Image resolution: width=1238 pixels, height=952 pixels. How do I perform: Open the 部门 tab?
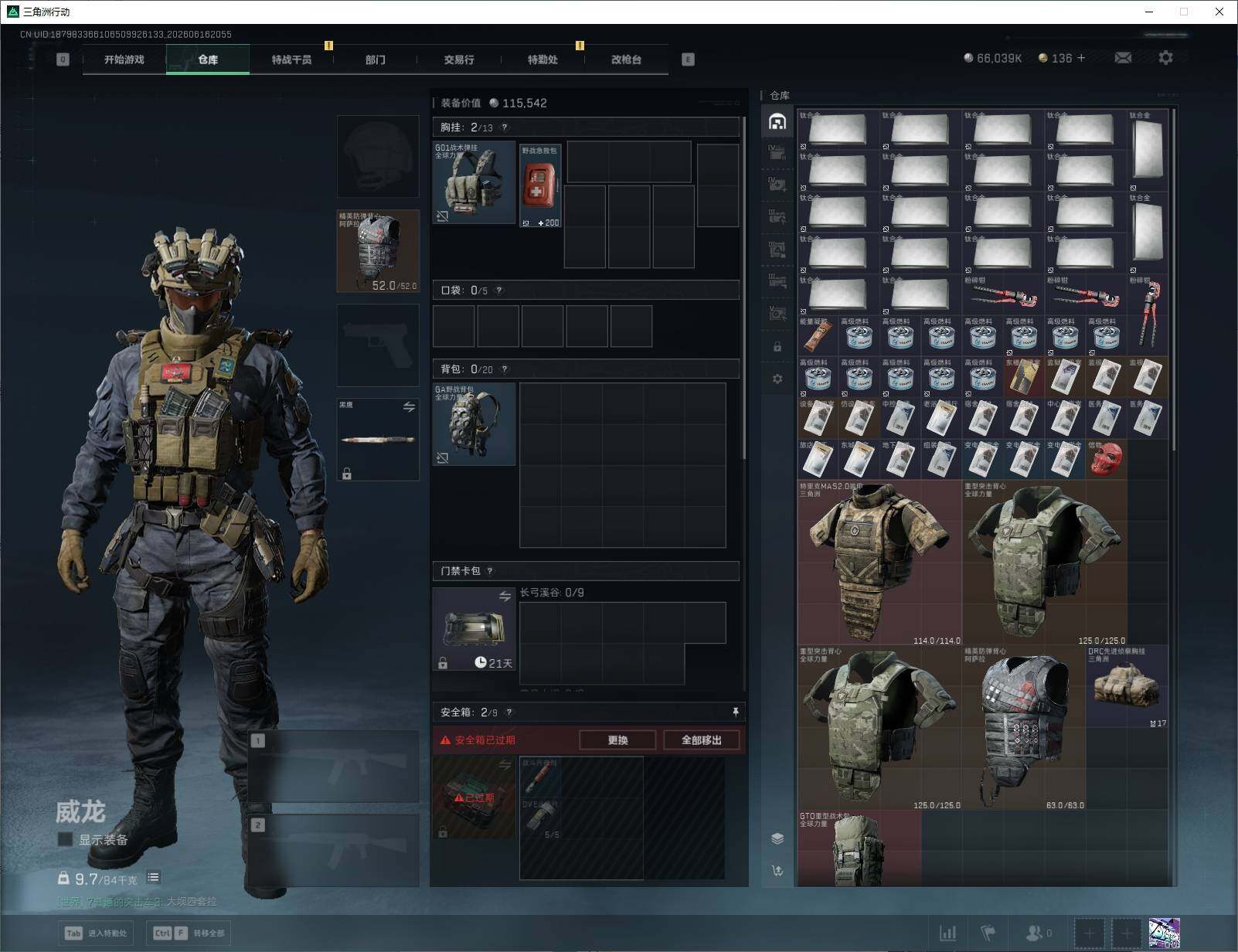376,59
